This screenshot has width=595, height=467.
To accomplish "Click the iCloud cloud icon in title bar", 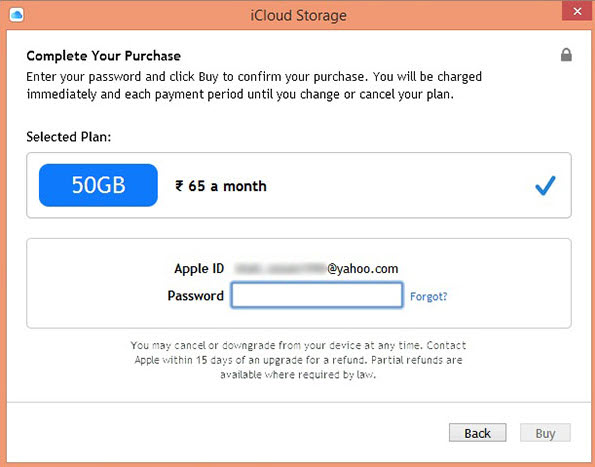I will tap(16, 15).
